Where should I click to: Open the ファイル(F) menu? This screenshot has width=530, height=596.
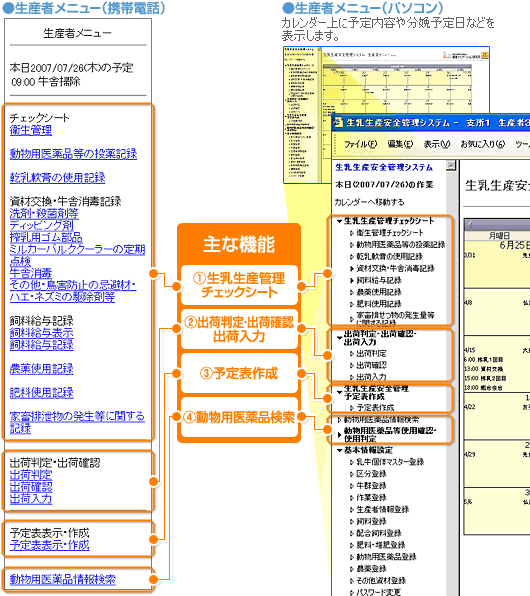tap(360, 144)
